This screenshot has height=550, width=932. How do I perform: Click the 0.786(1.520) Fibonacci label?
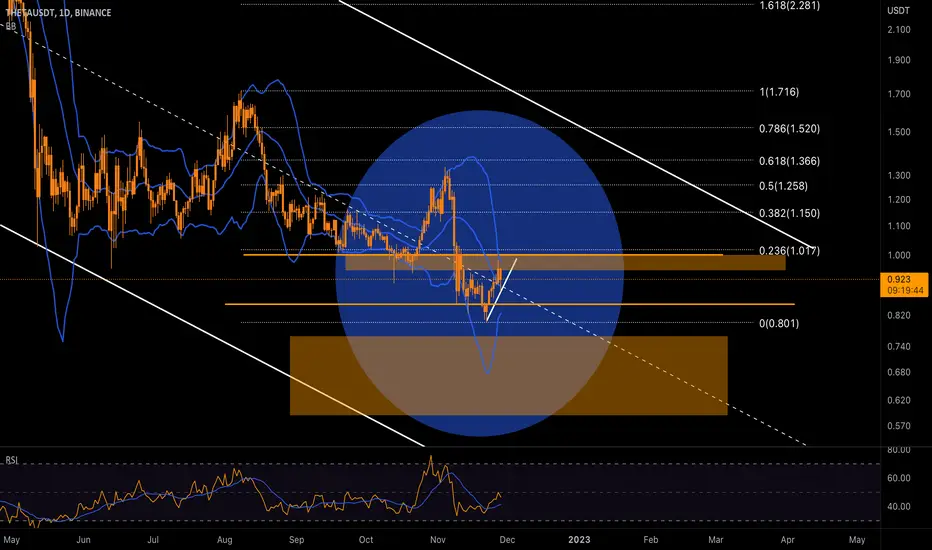tap(789, 129)
